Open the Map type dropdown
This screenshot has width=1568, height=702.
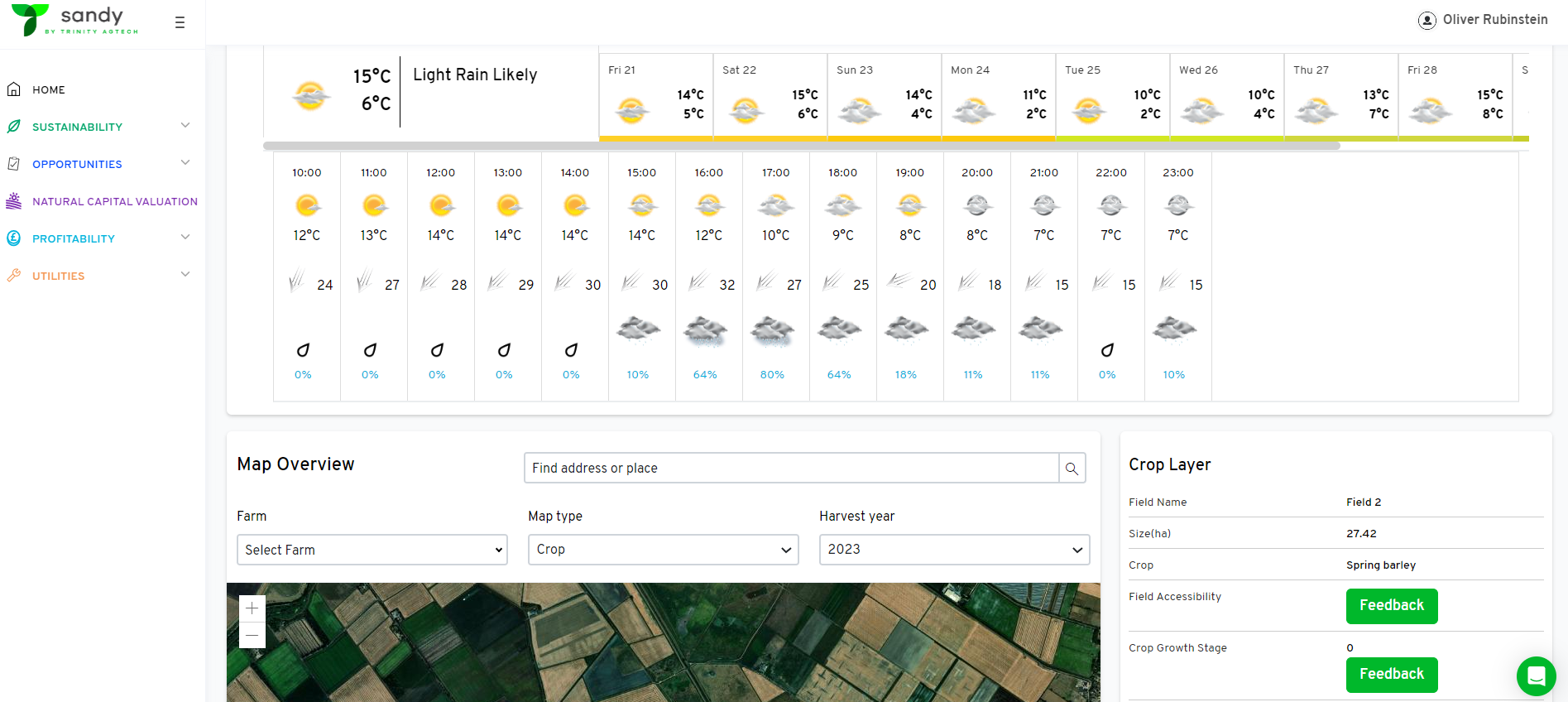pos(664,550)
